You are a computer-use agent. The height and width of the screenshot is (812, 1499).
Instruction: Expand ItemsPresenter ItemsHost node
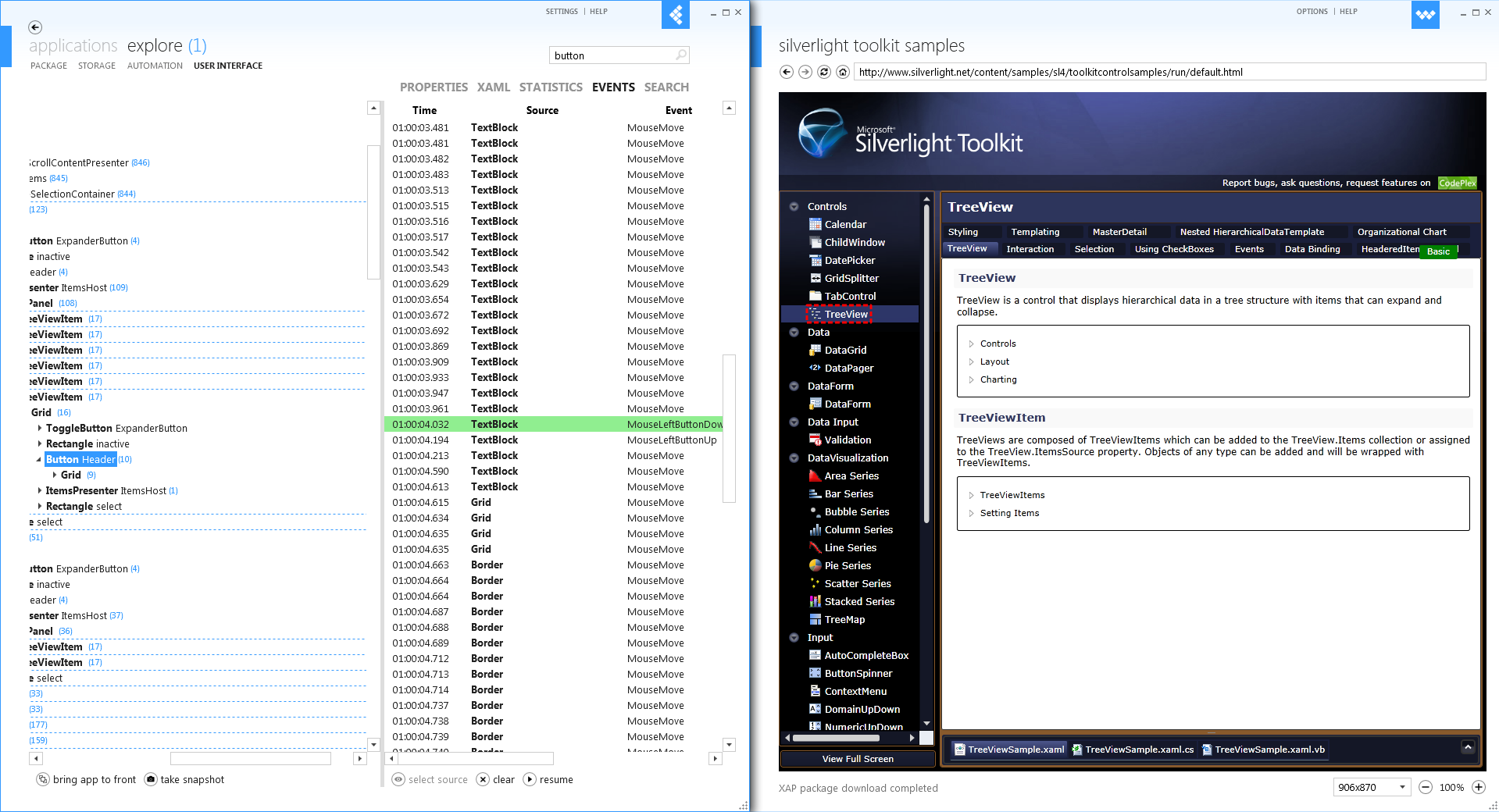(40, 490)
